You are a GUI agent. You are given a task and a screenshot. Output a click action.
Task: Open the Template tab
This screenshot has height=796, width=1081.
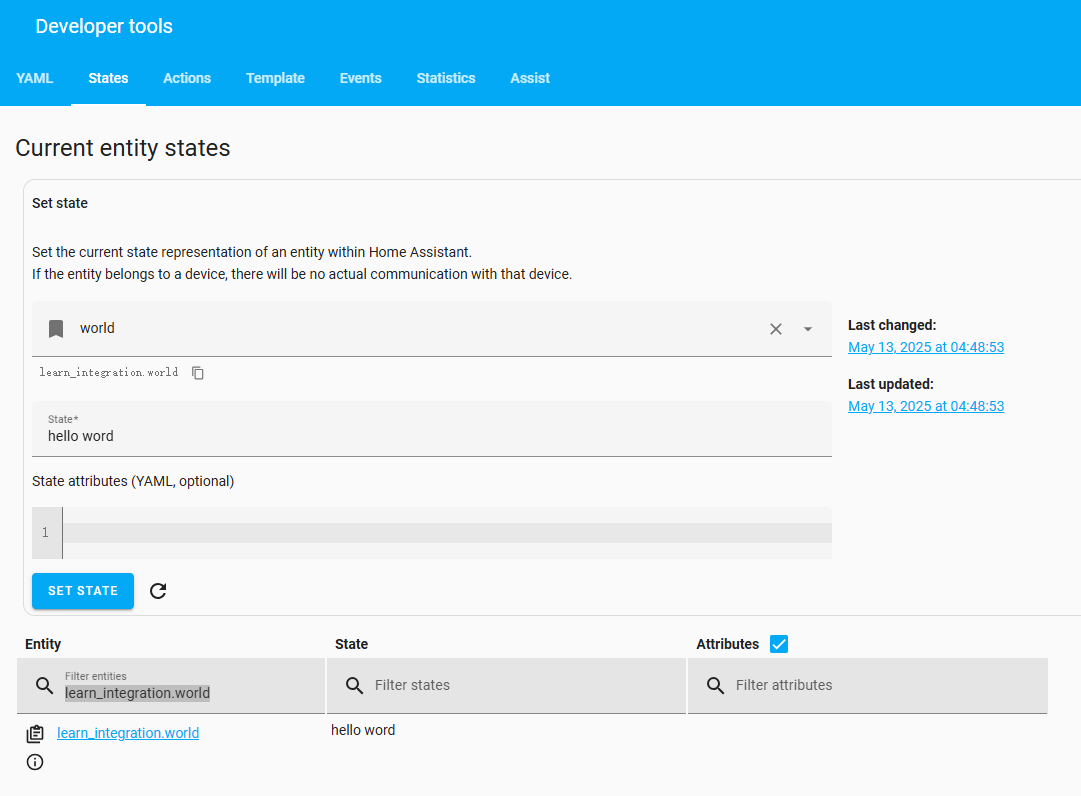click(275, 78)
